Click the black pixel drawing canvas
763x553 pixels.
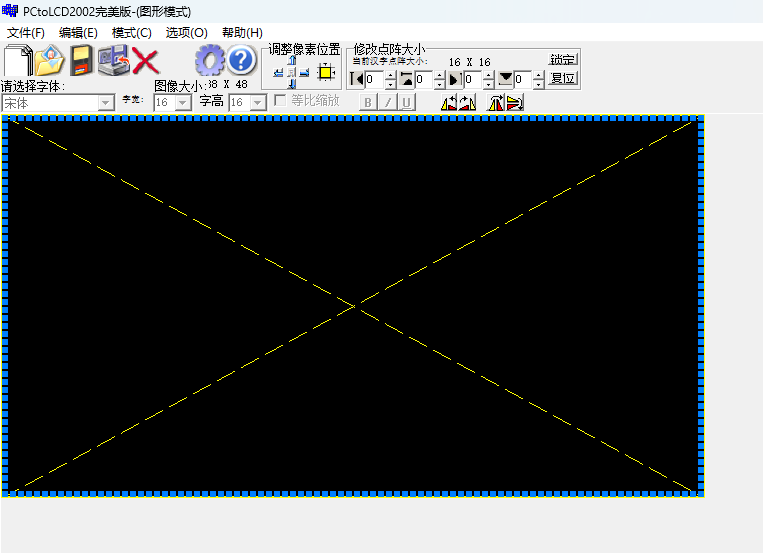click(353, 306)
